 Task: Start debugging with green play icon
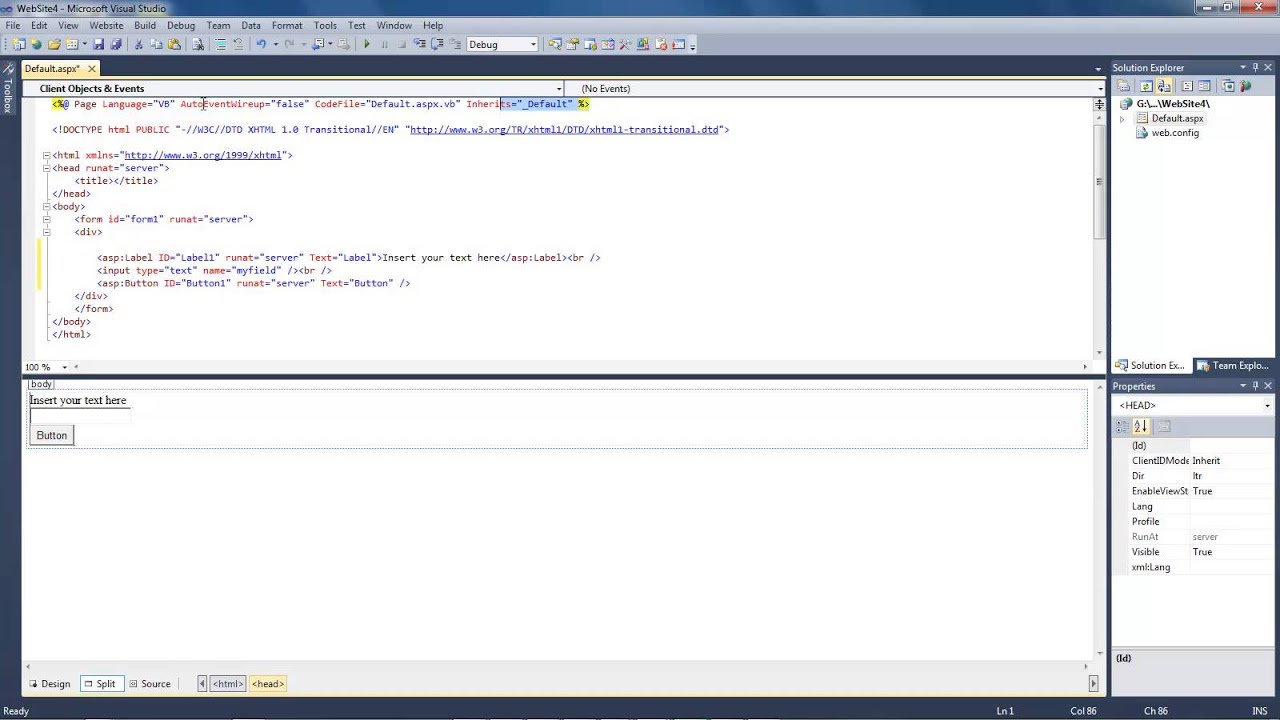[x=367, y=44]
